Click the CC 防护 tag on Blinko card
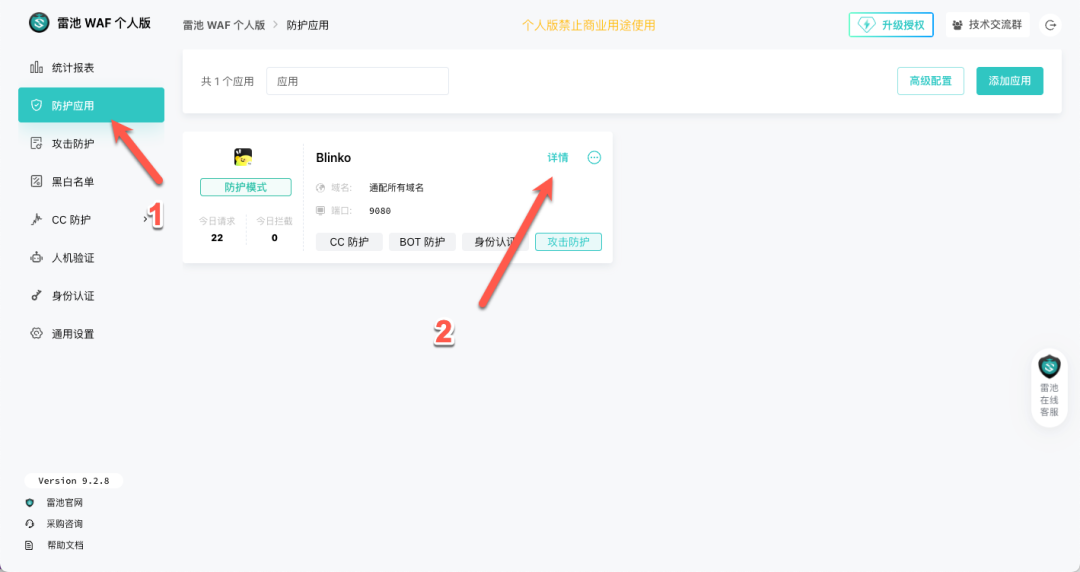1080x572 pixels. 349,242
